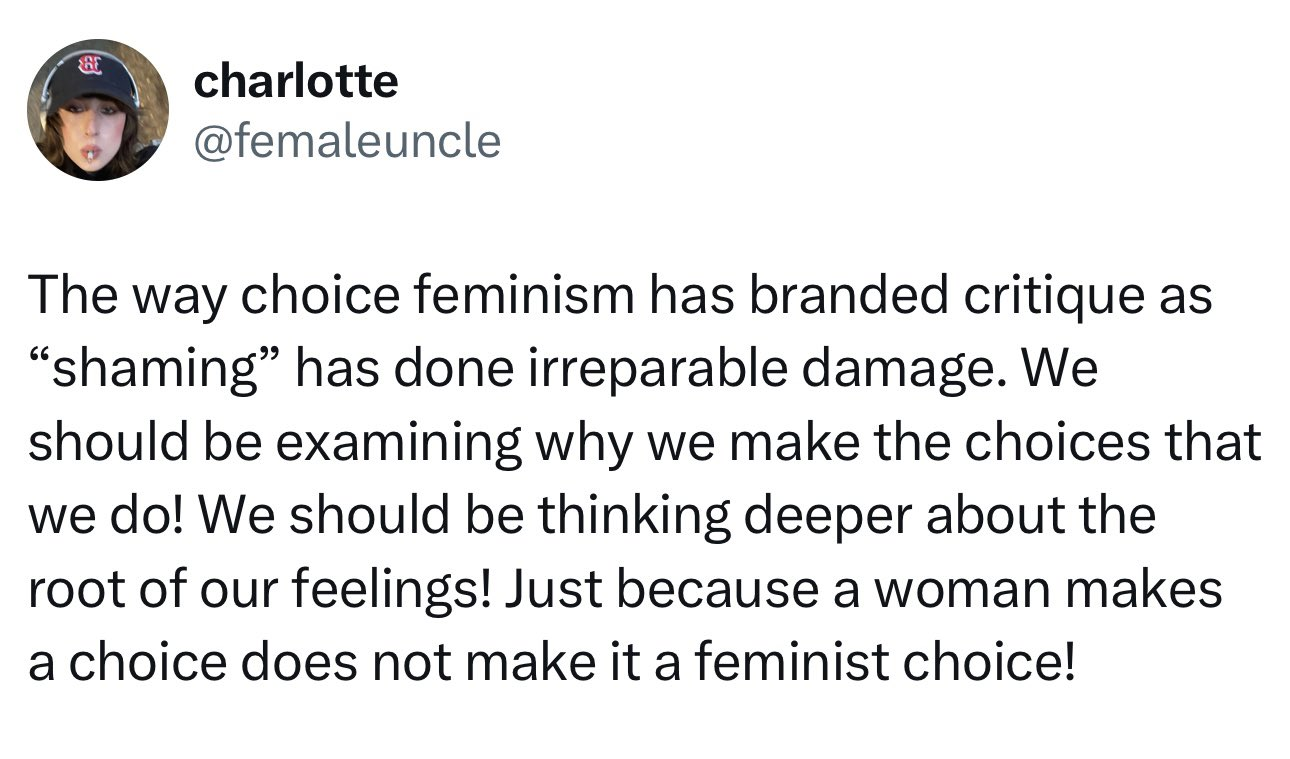Click charlotte's profile avatar photo
Viewport: 1290px width, 759px height.
[97, 110]
